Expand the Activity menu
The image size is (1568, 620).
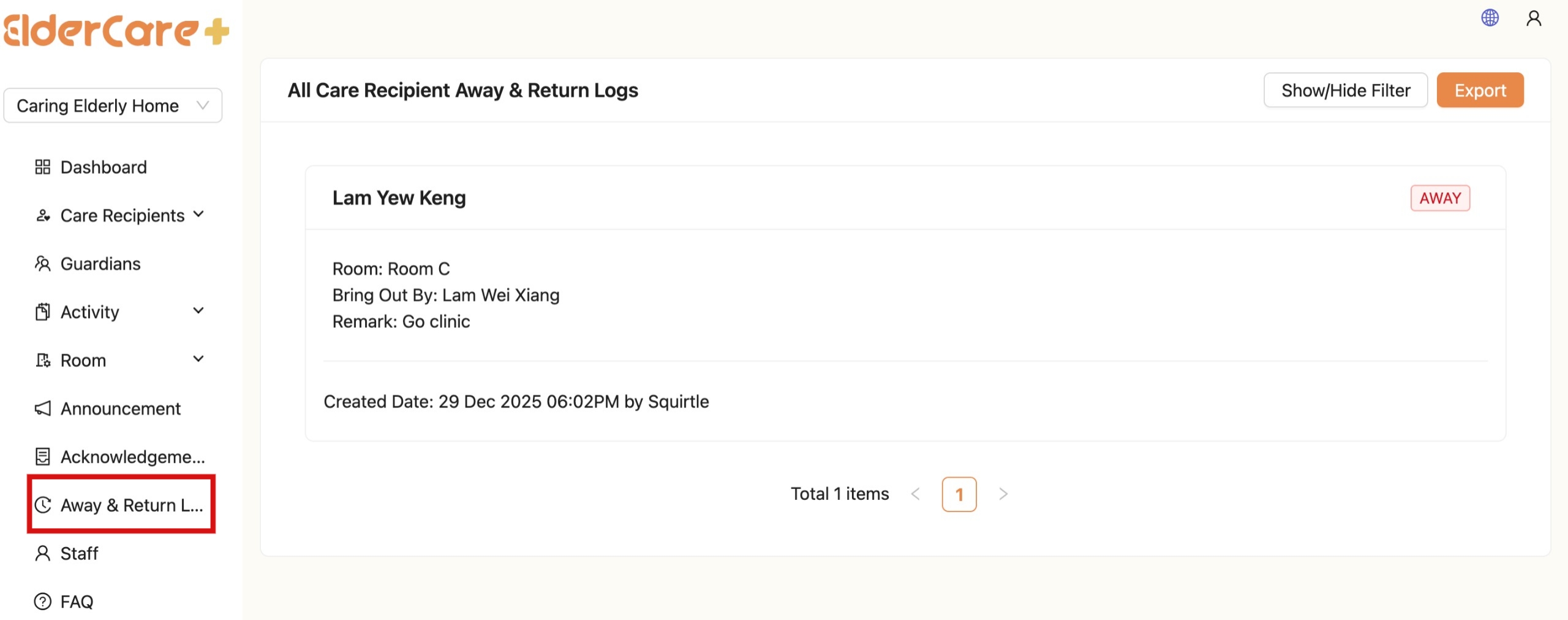197,311
